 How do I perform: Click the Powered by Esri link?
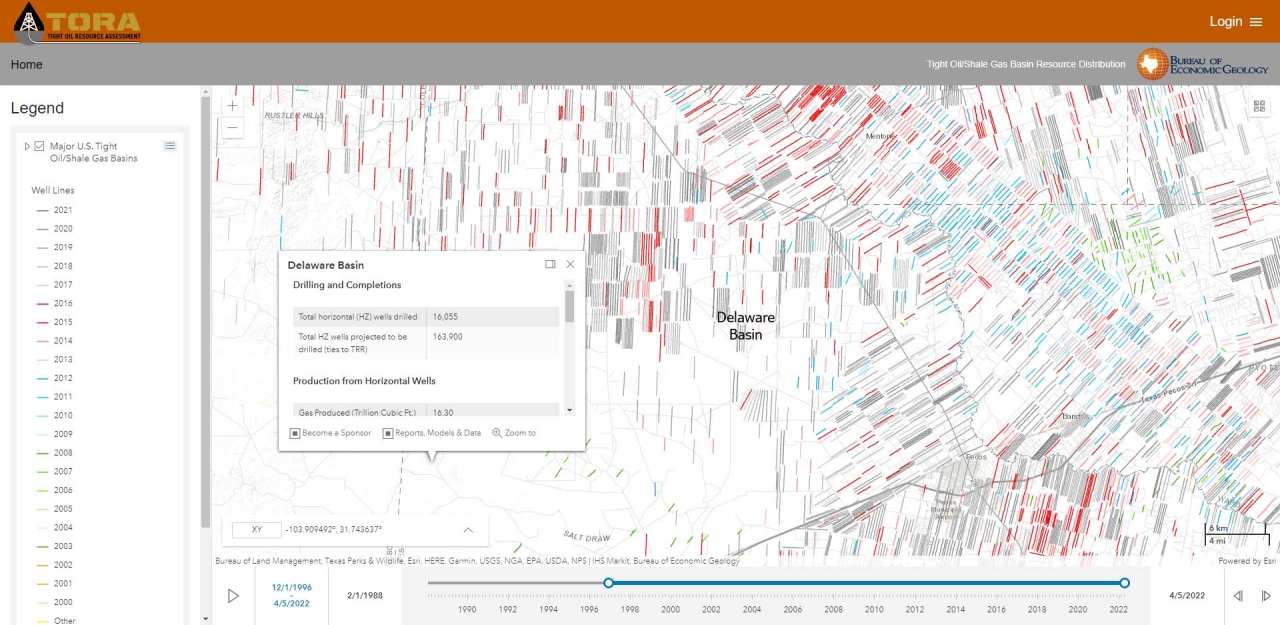pos(1247,561)
